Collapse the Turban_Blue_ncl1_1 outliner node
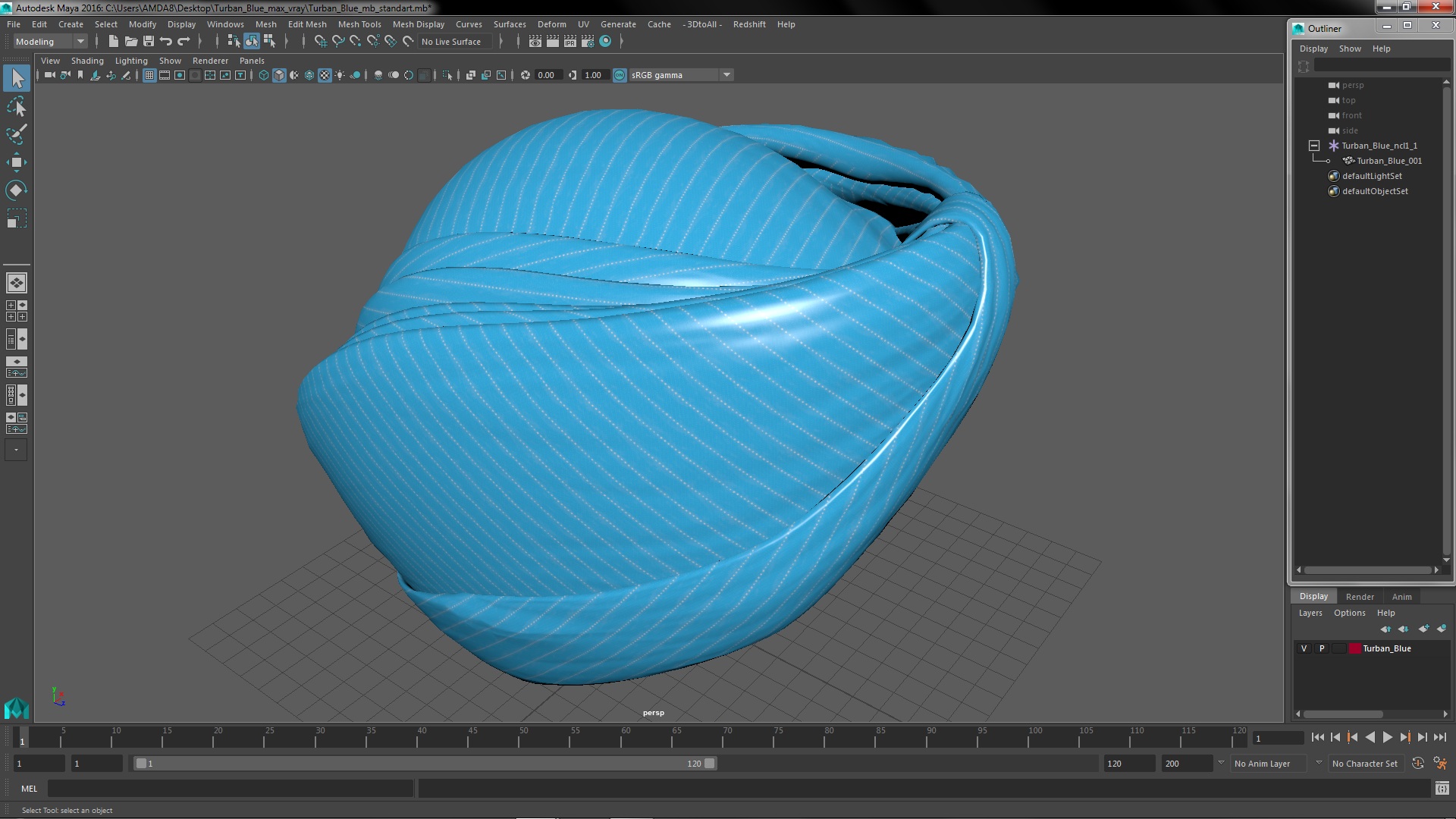1456x819 pixels. 1314,146
